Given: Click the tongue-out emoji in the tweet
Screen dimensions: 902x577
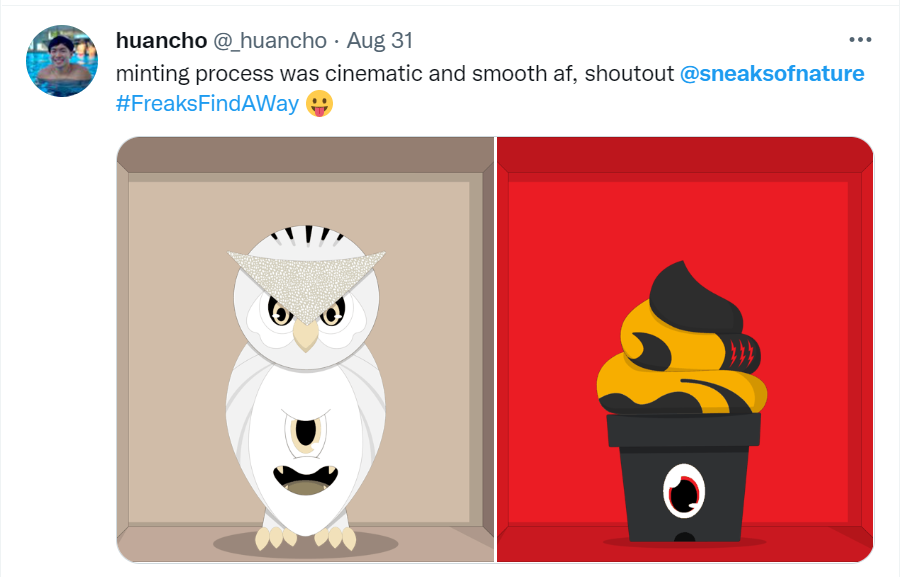Looking at the screenshot, I should (x=319, y=104).
